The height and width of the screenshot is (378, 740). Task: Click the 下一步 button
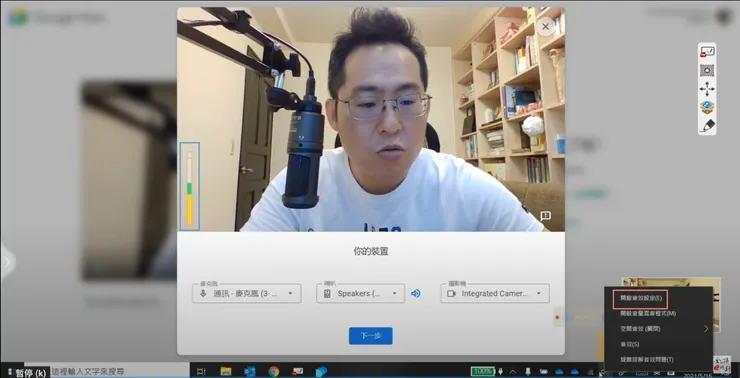point(370,336)
